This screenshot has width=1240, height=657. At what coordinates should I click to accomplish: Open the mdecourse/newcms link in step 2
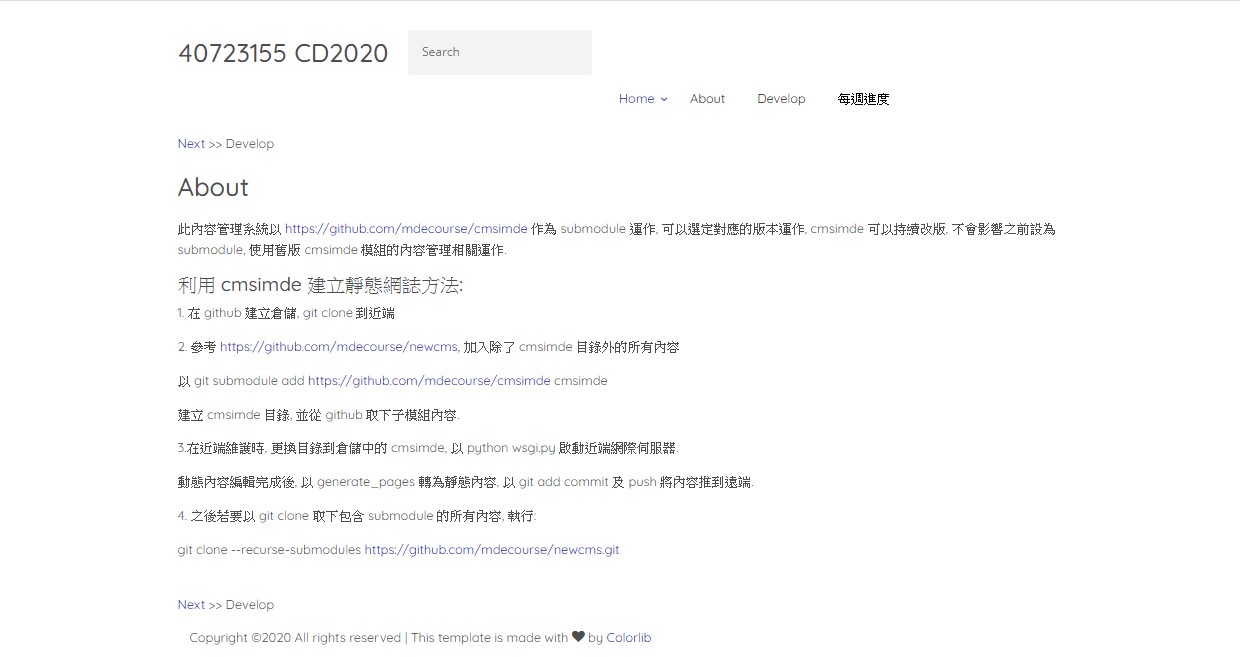339,347
